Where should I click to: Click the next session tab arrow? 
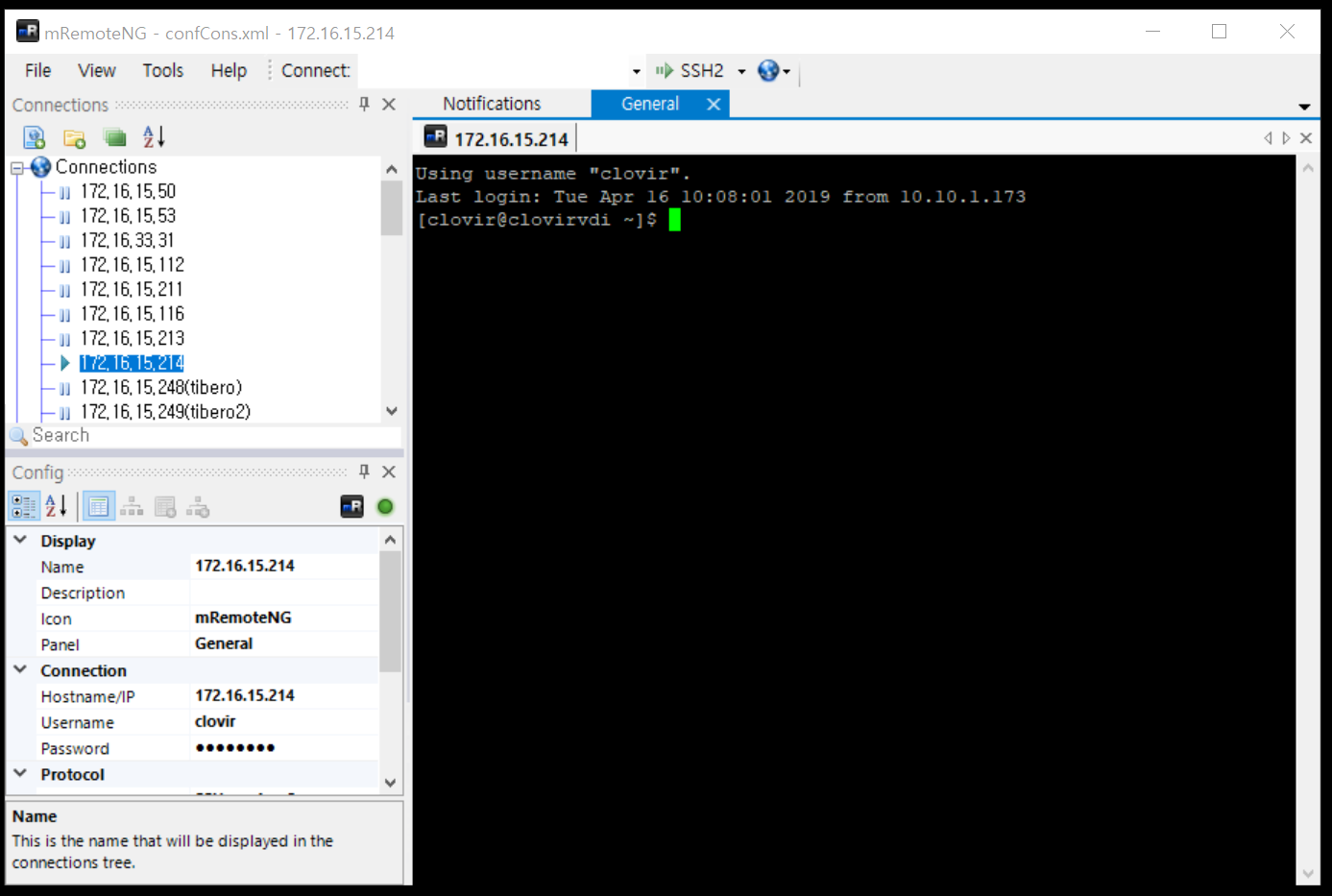pyautogui.click(x=1286, y=138)
